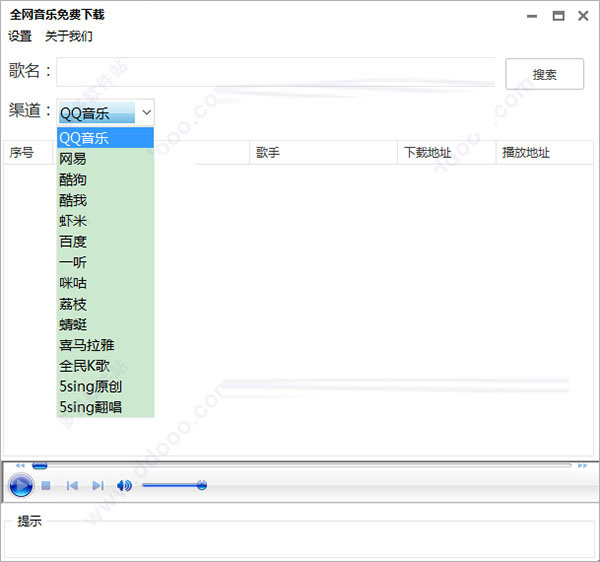This screenshot has height=562, width=600.
Task: Open the 设置 menu
Action: click(20, 36)
